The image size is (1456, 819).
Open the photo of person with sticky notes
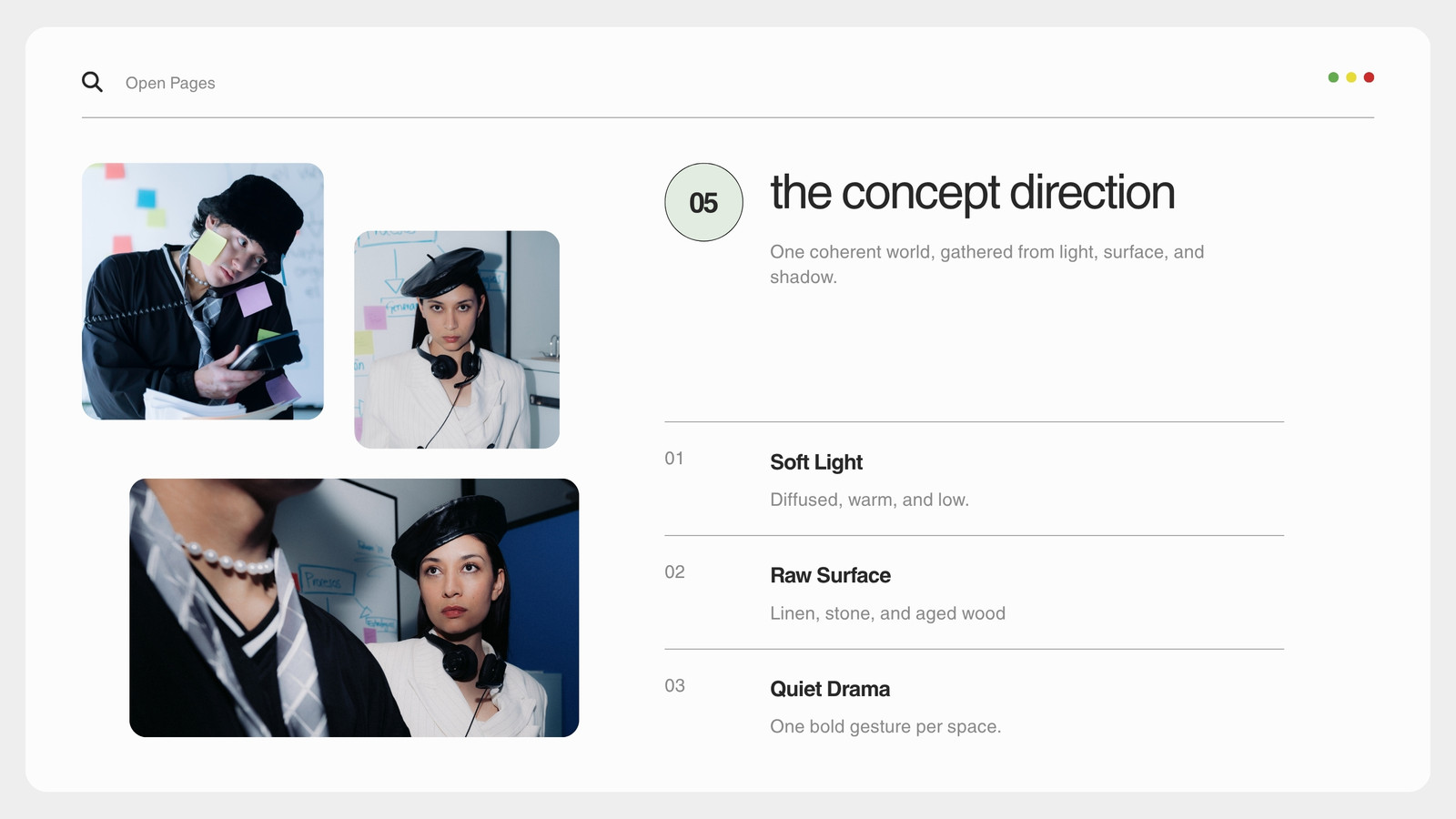point(203,291)
